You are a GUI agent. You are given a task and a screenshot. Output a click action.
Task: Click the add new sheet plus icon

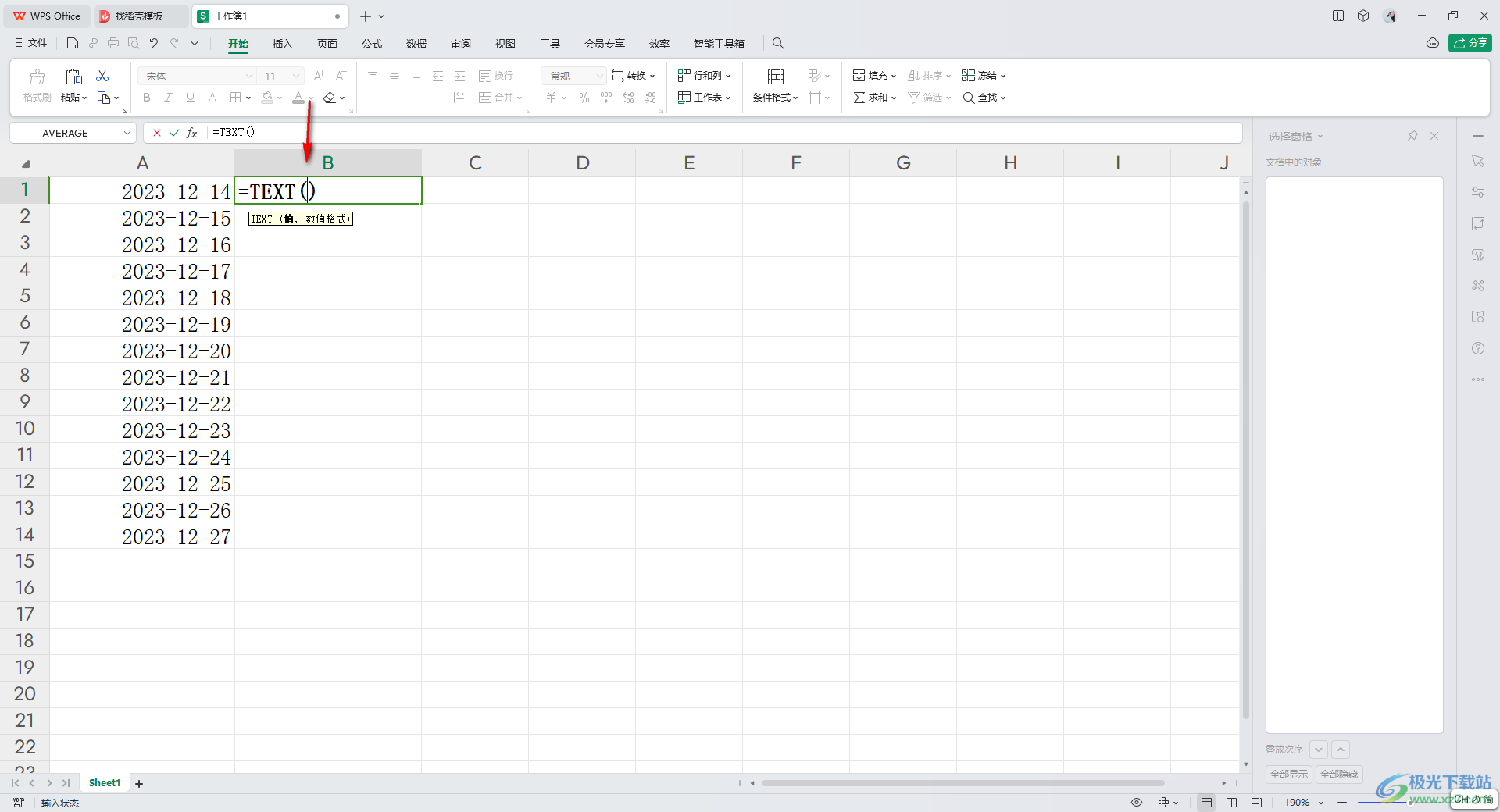[139, 783]
